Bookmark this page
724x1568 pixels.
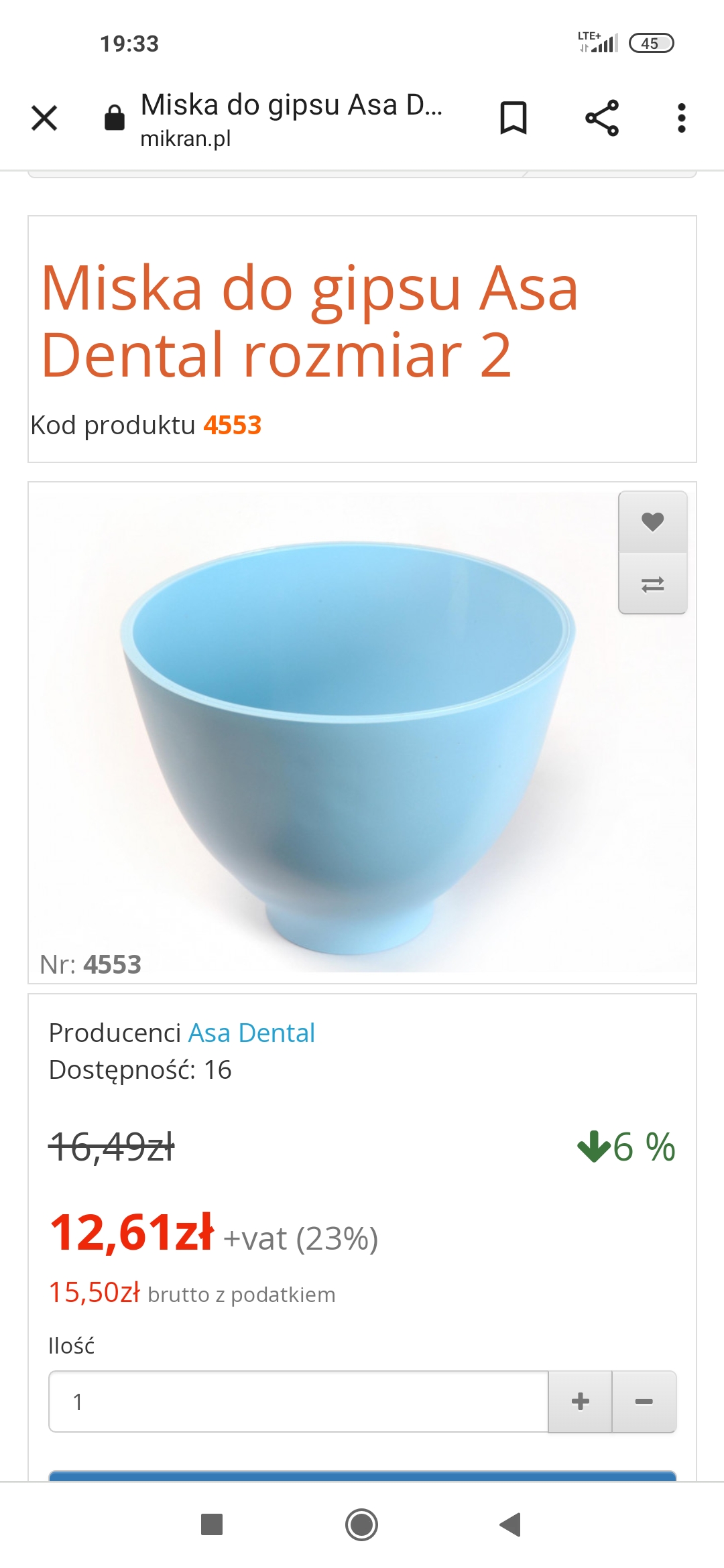[x=514, y=119]
